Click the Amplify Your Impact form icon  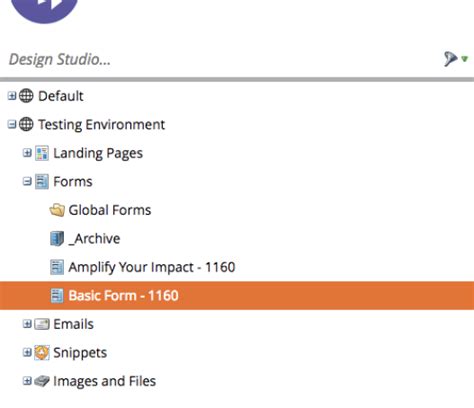tap(57, 267)
